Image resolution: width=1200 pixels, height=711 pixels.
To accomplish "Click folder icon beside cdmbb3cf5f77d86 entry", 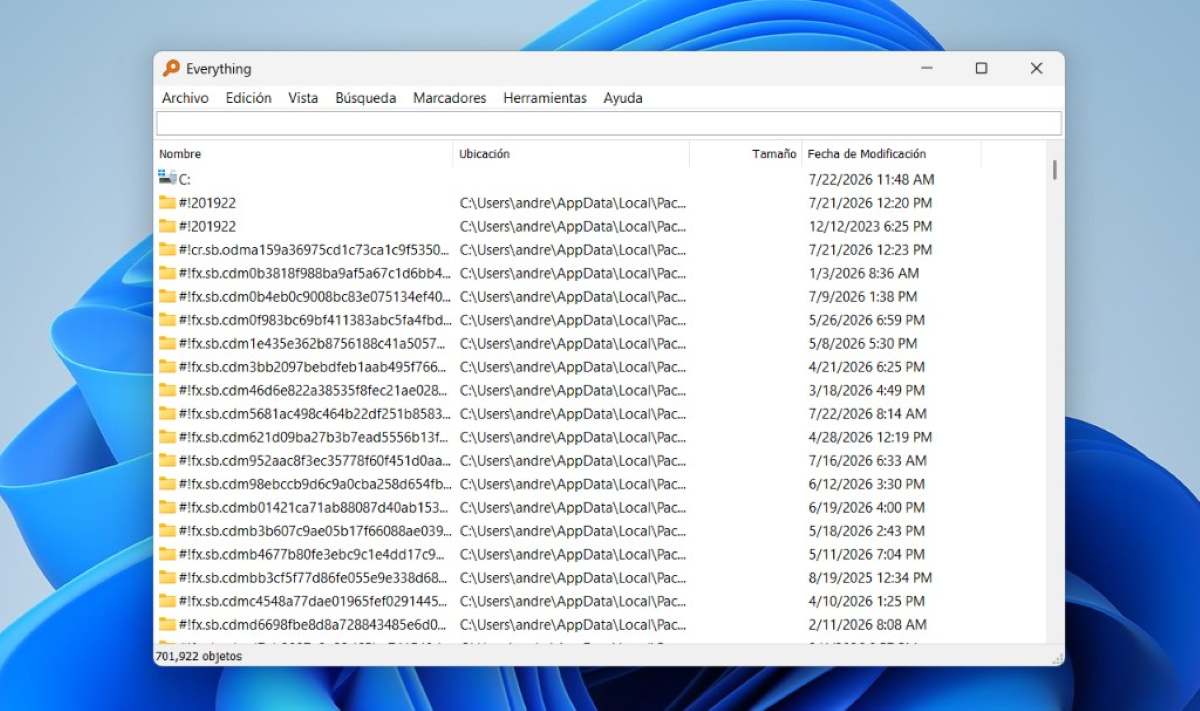I will pyautogui.click(x=167, y=578).
